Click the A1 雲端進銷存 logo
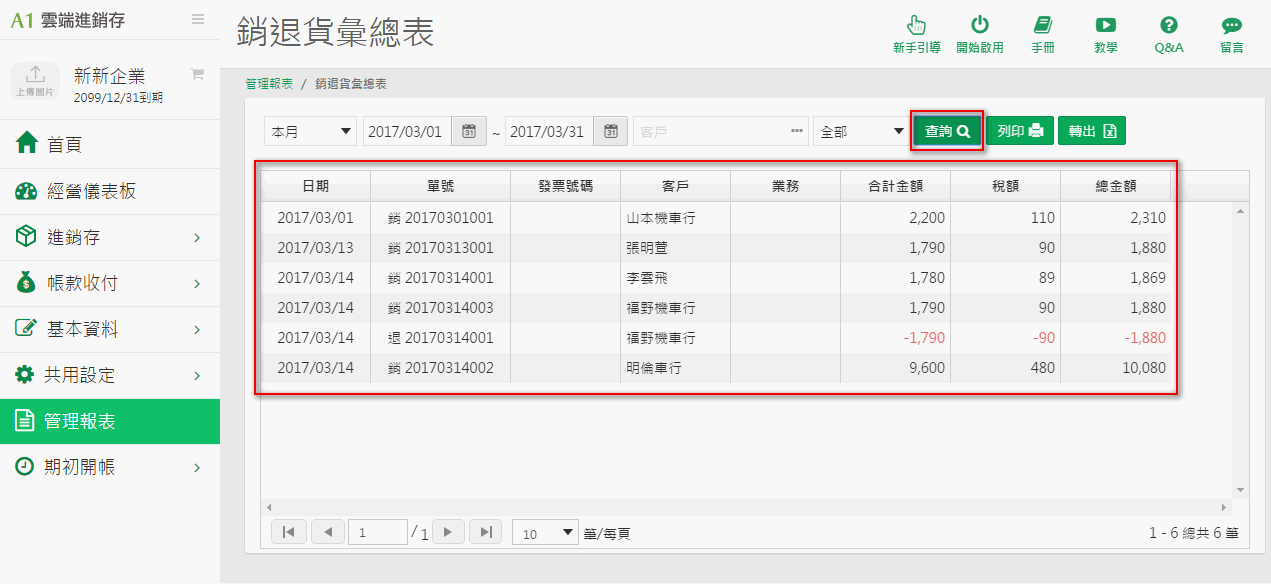Image resolution: width=1271 pixels, height=584 pixels. 68,19
